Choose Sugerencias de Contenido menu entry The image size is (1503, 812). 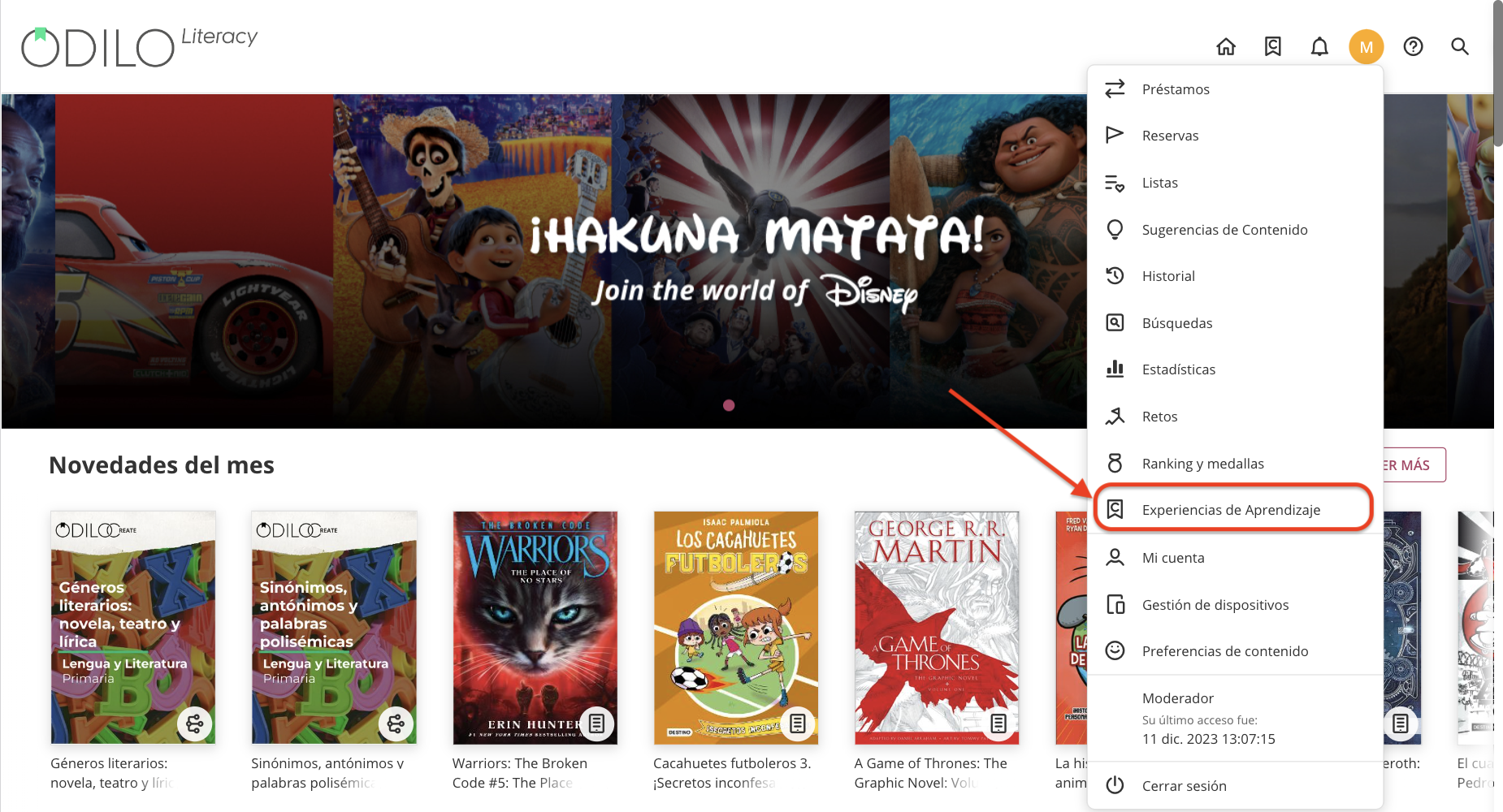tap(1235, 229)
